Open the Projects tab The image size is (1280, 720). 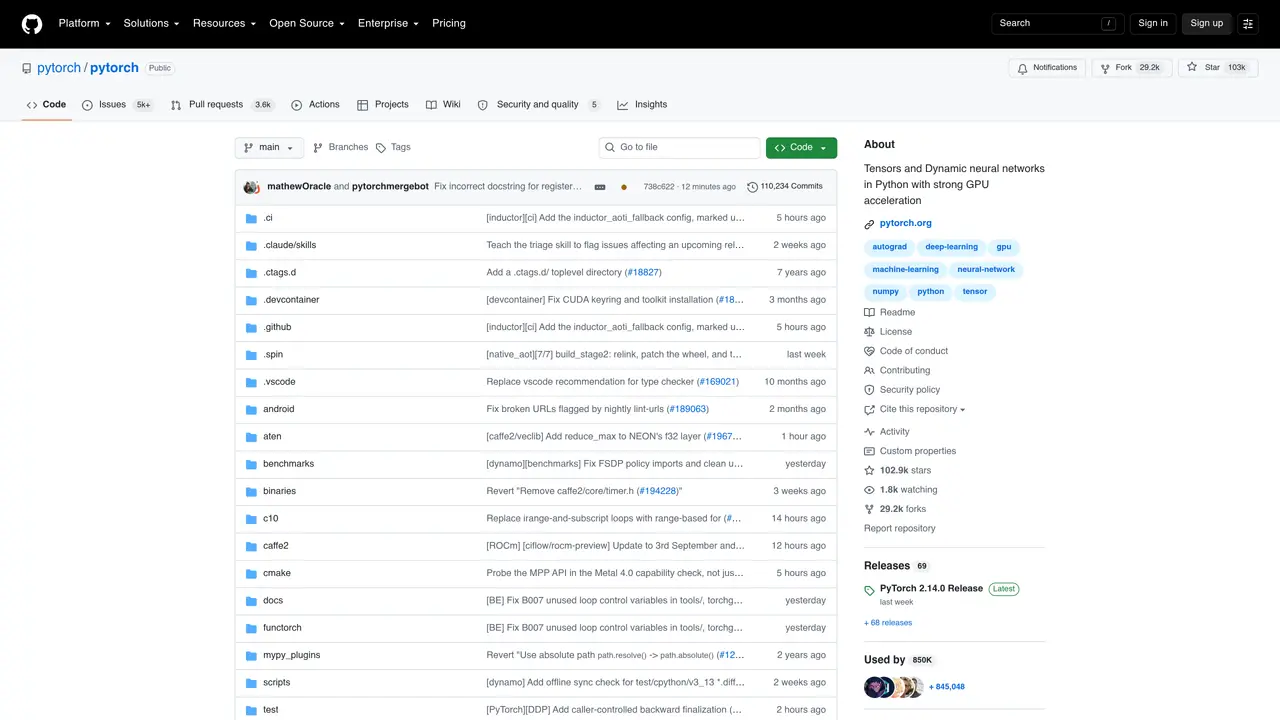pos(383,105)
